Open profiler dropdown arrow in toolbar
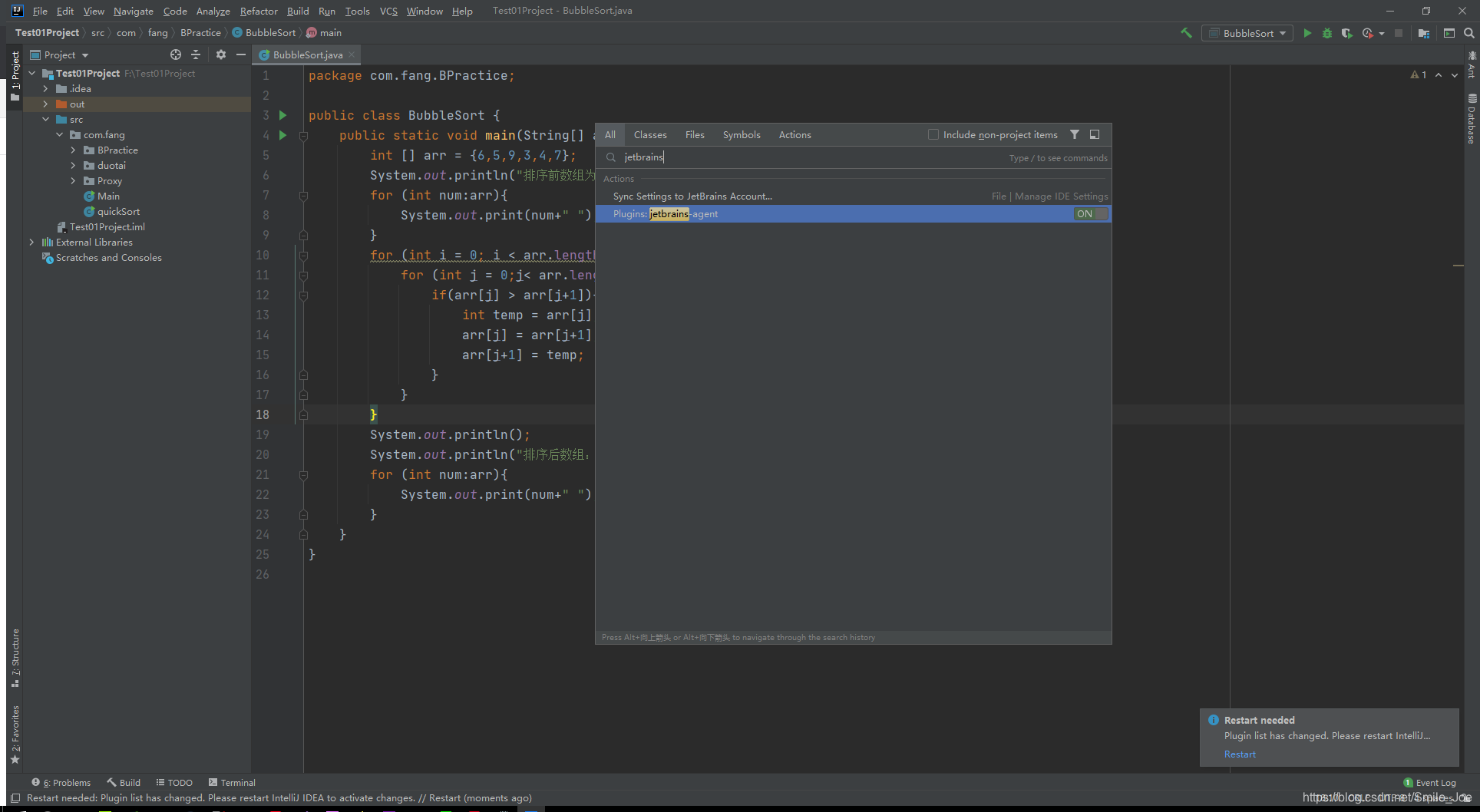The height and width of the screenshot is (812, 1480). pyautogui.click(x=1382, y=34)
